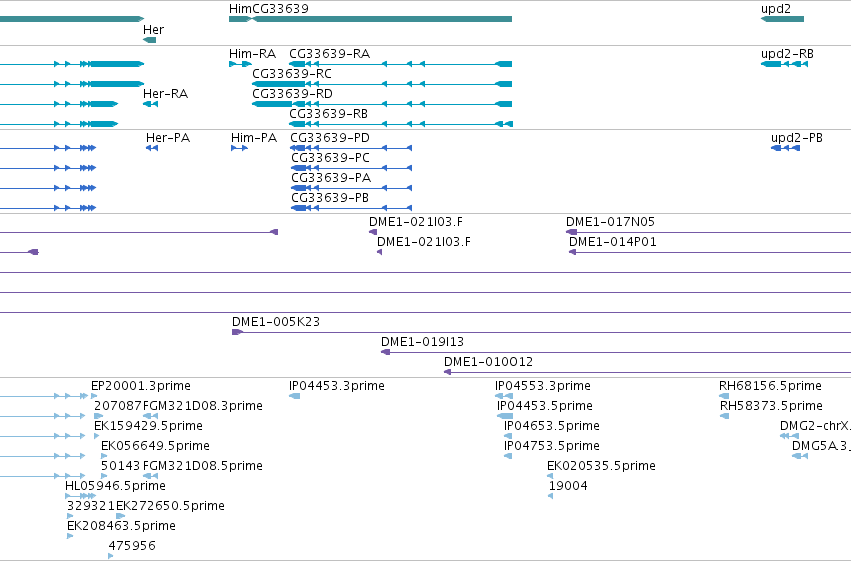Click the EK020535.5prime EST label
851x561 pixels.
click(601, 466)
